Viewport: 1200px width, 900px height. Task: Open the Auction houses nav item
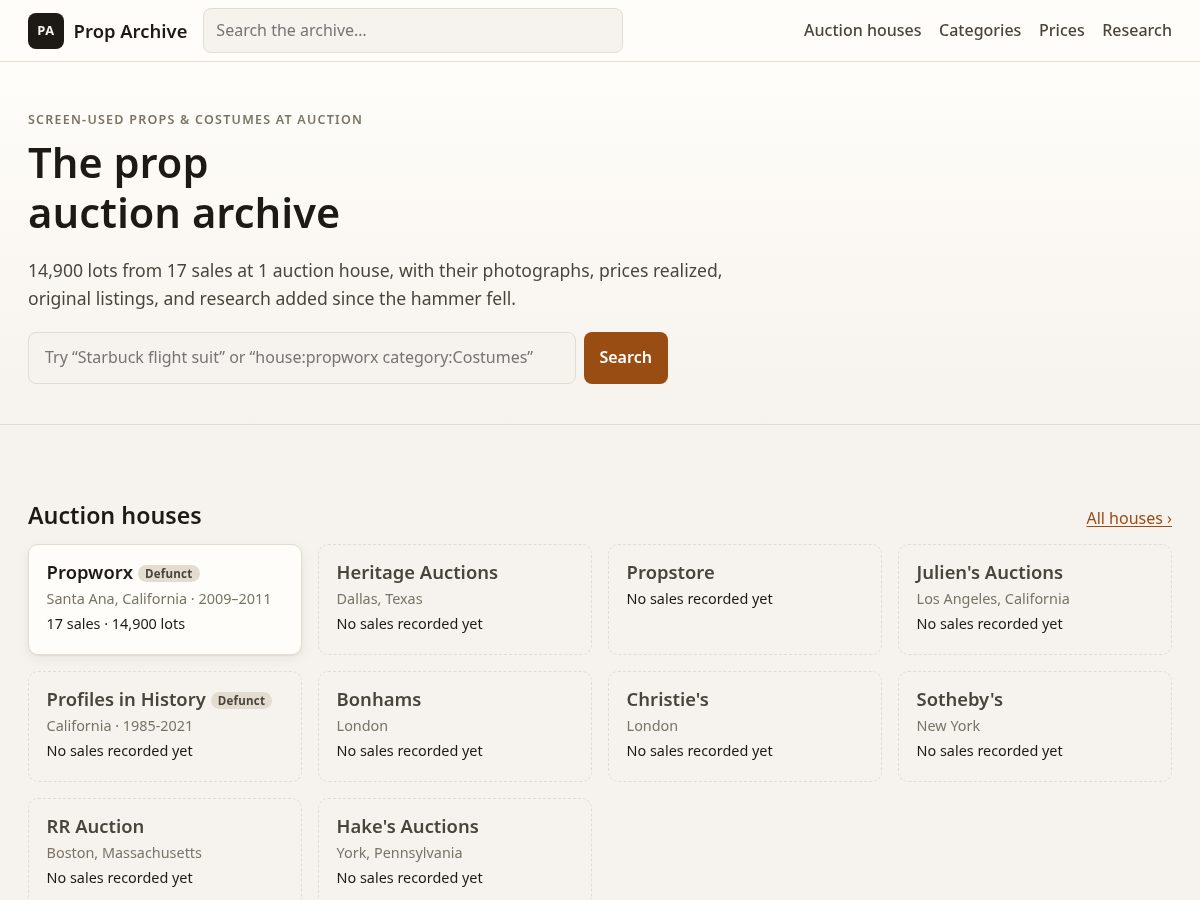pos(862,31)
